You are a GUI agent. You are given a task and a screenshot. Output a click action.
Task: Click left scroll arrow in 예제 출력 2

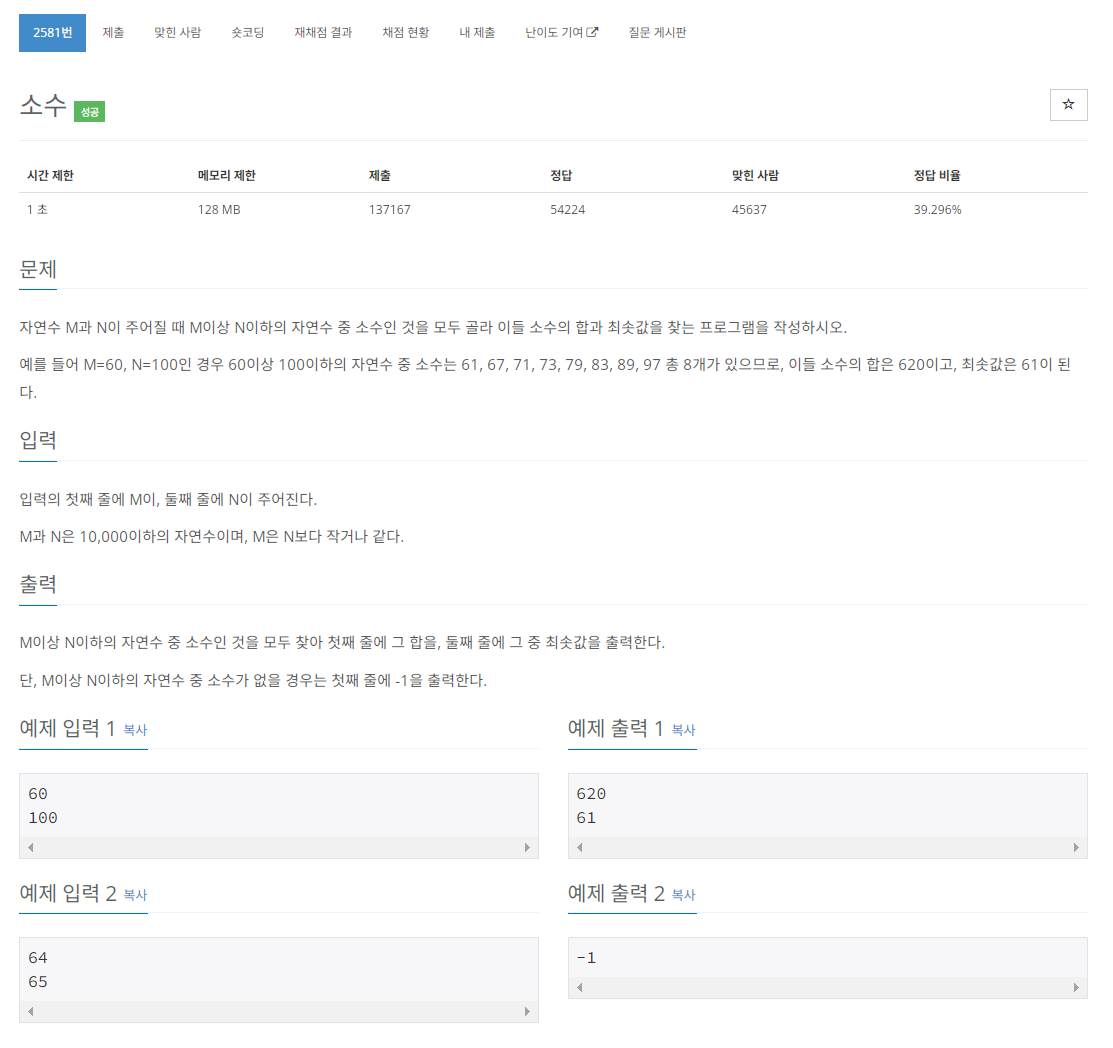579,987
